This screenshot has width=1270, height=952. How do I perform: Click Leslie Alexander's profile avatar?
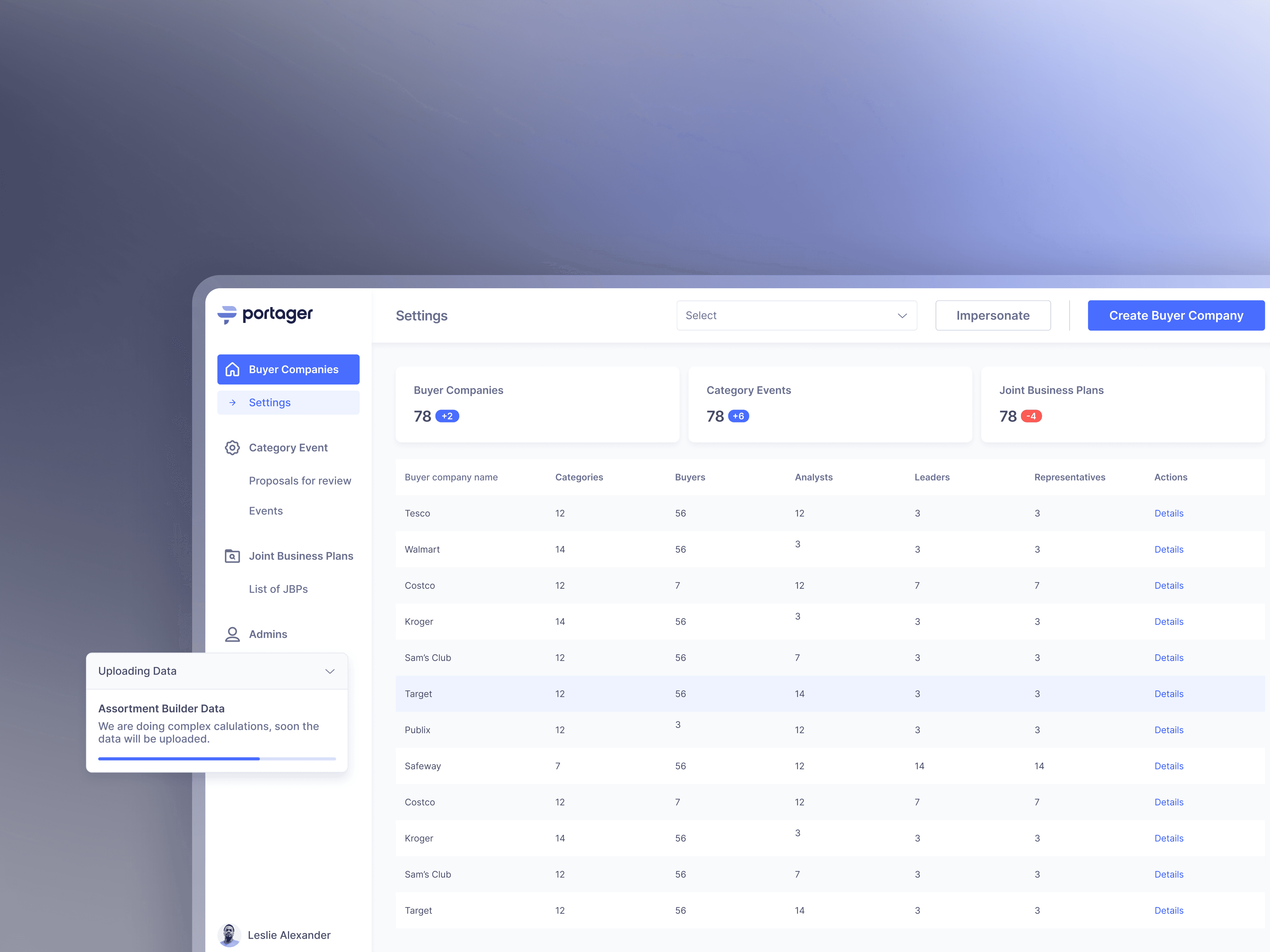[229, 935]
